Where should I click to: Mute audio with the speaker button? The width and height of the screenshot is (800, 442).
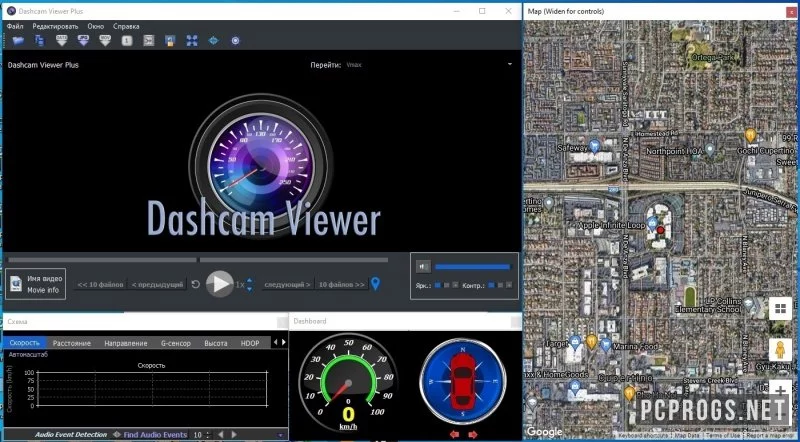tap(423, 266)
